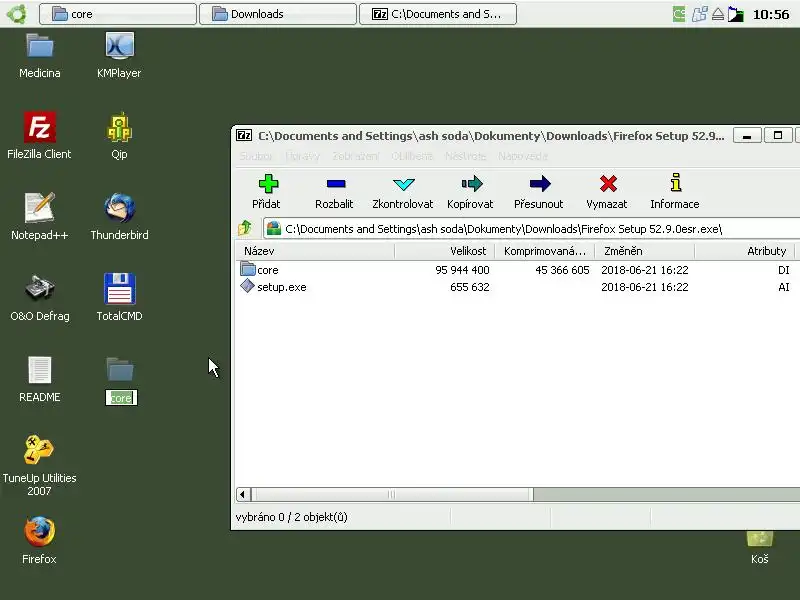
Task: Click the eject hardware tray icon
Action: (718, 14)
